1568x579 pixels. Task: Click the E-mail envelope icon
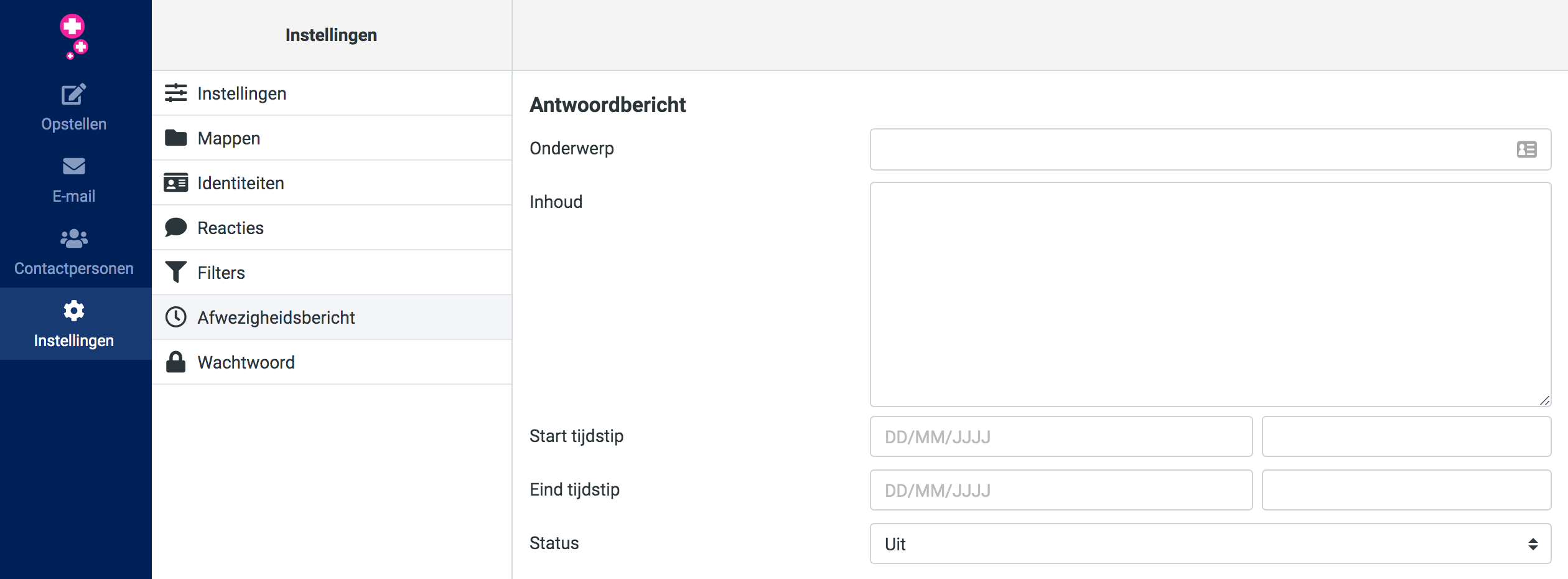(x=73, y=166)
